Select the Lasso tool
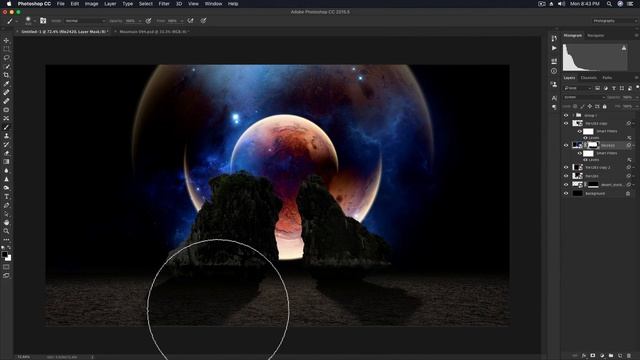This screenshot has width=640, height=360. click(x=6, y=58)
